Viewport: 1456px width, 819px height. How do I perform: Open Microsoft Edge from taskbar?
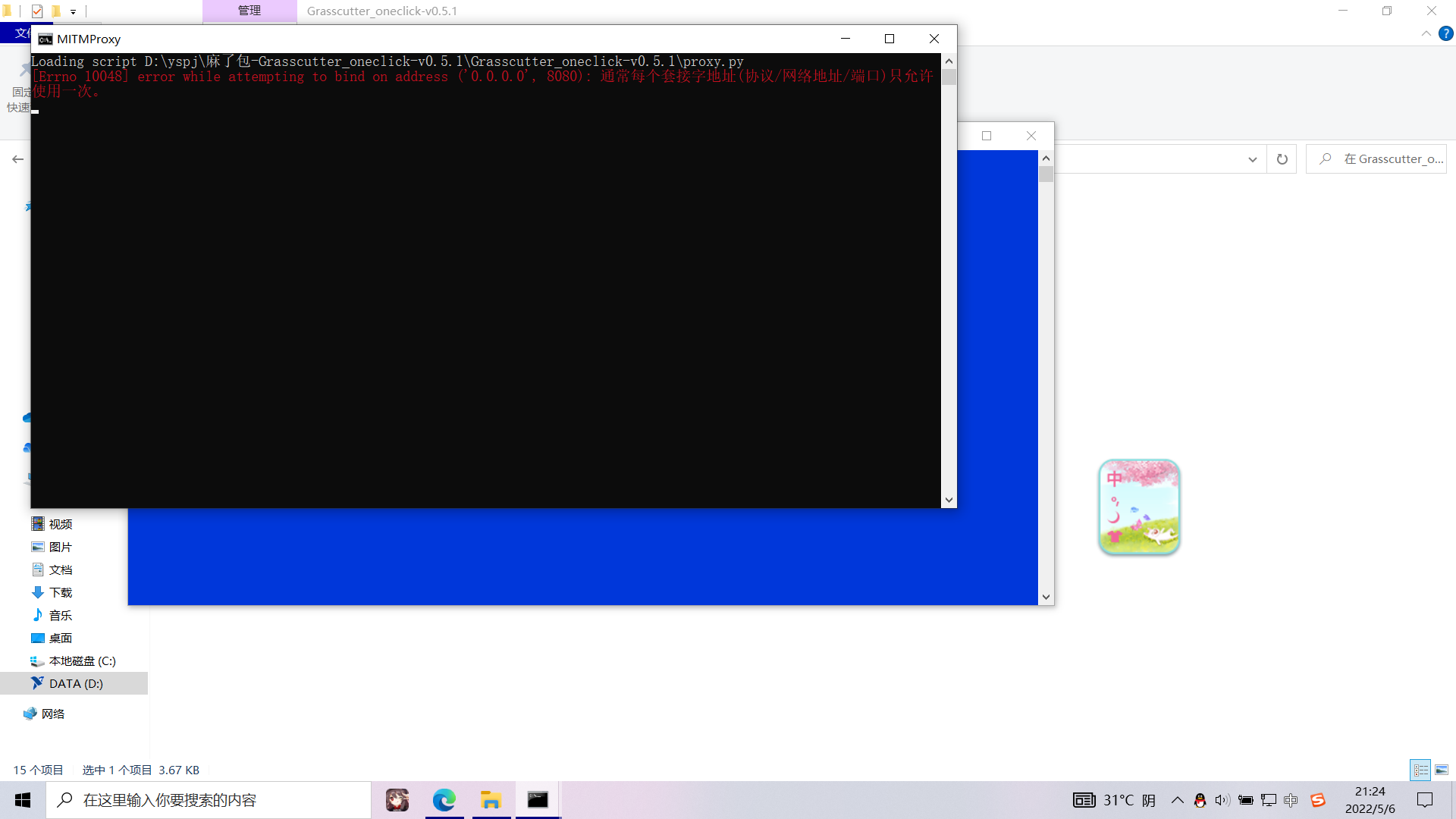tap(444, 800)
